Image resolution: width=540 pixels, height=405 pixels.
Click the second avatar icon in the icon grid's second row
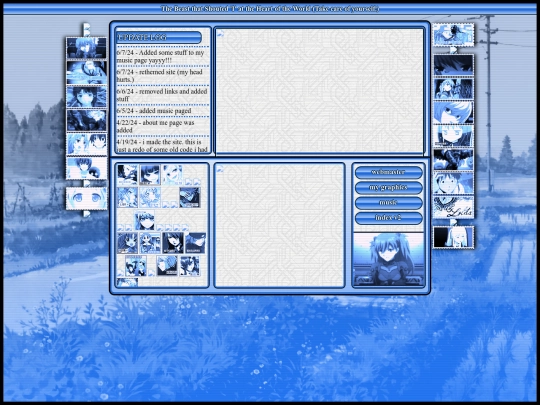click(150, 197)
